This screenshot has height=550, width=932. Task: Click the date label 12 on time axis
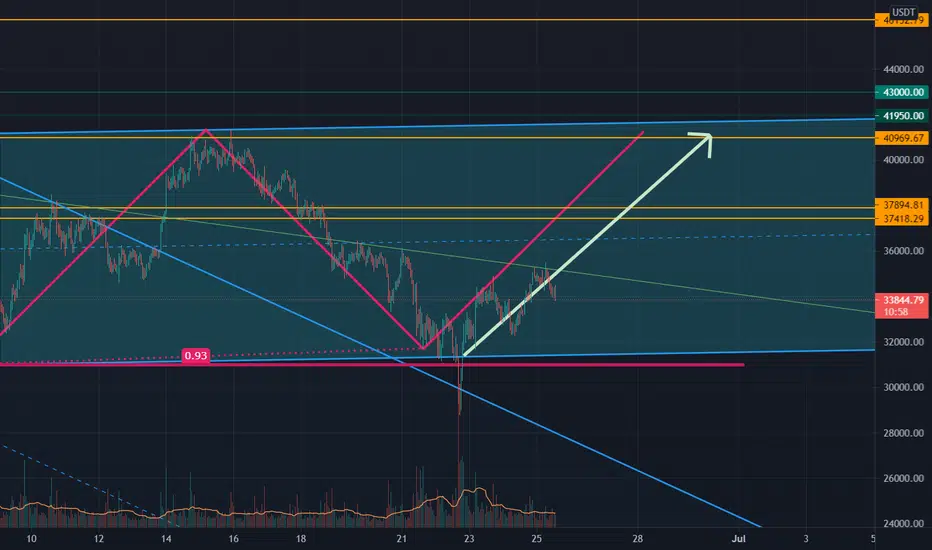click(x=99, y=539)
